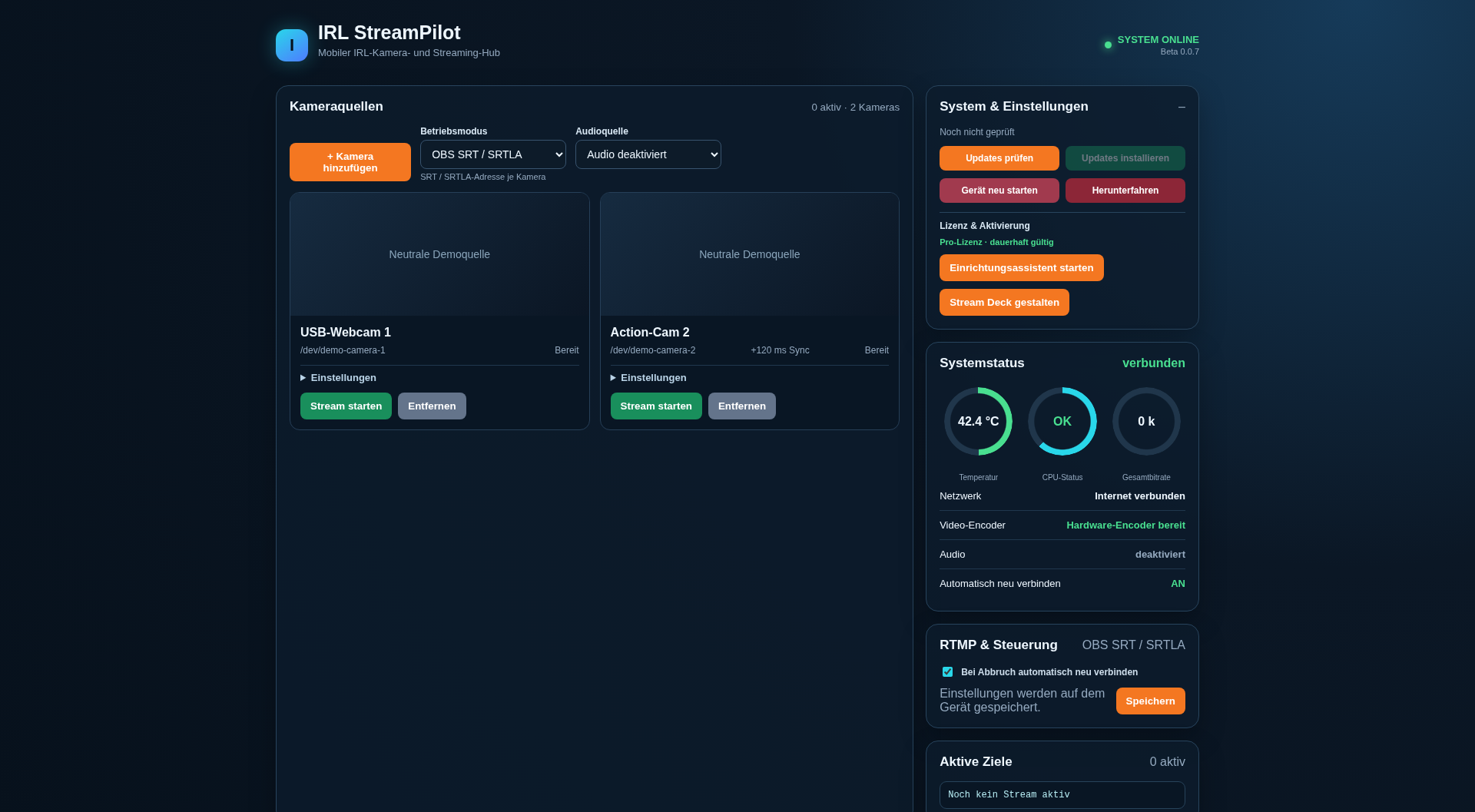Collapse the System & Einstellungen panel

click(x=1182, y=107)
